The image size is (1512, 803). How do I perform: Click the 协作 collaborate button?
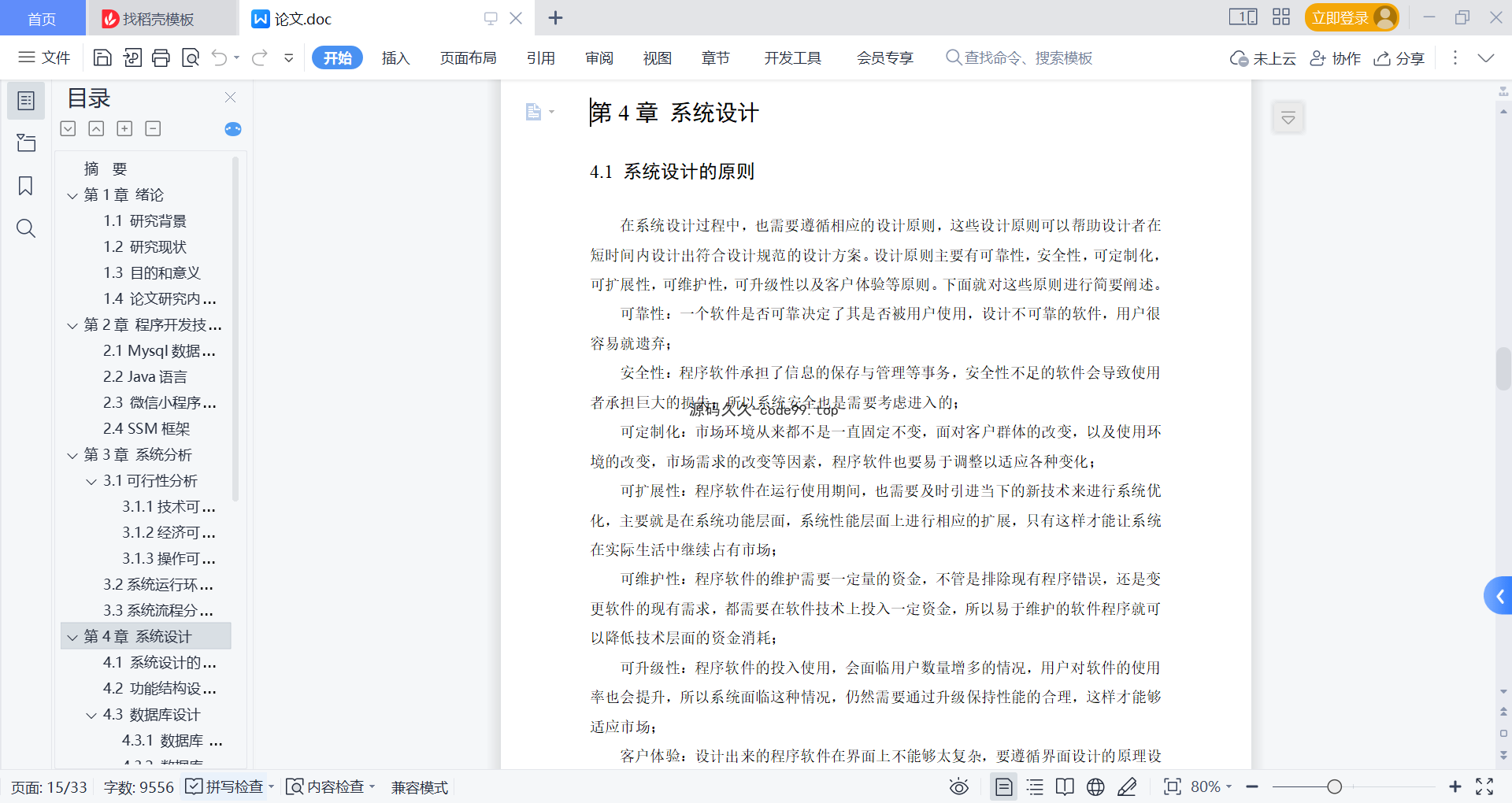coord(1335,58)
